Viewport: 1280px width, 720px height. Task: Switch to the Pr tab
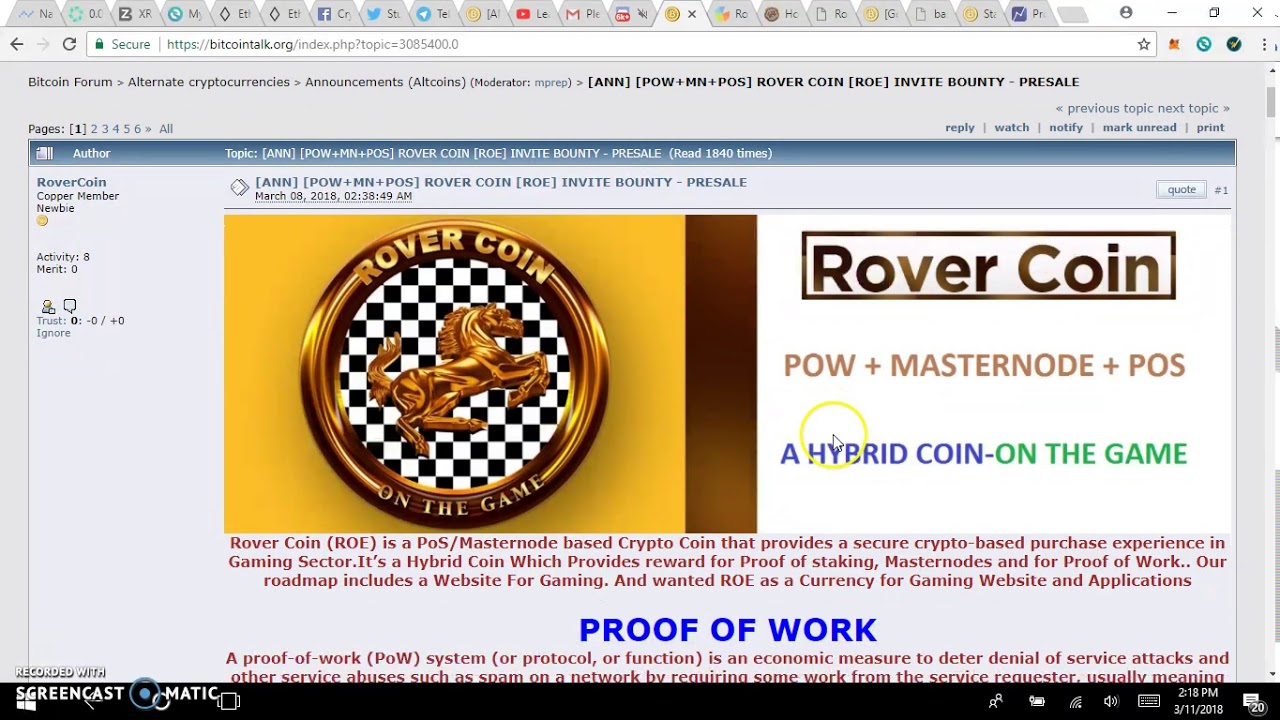click(x=1030, y=14)
